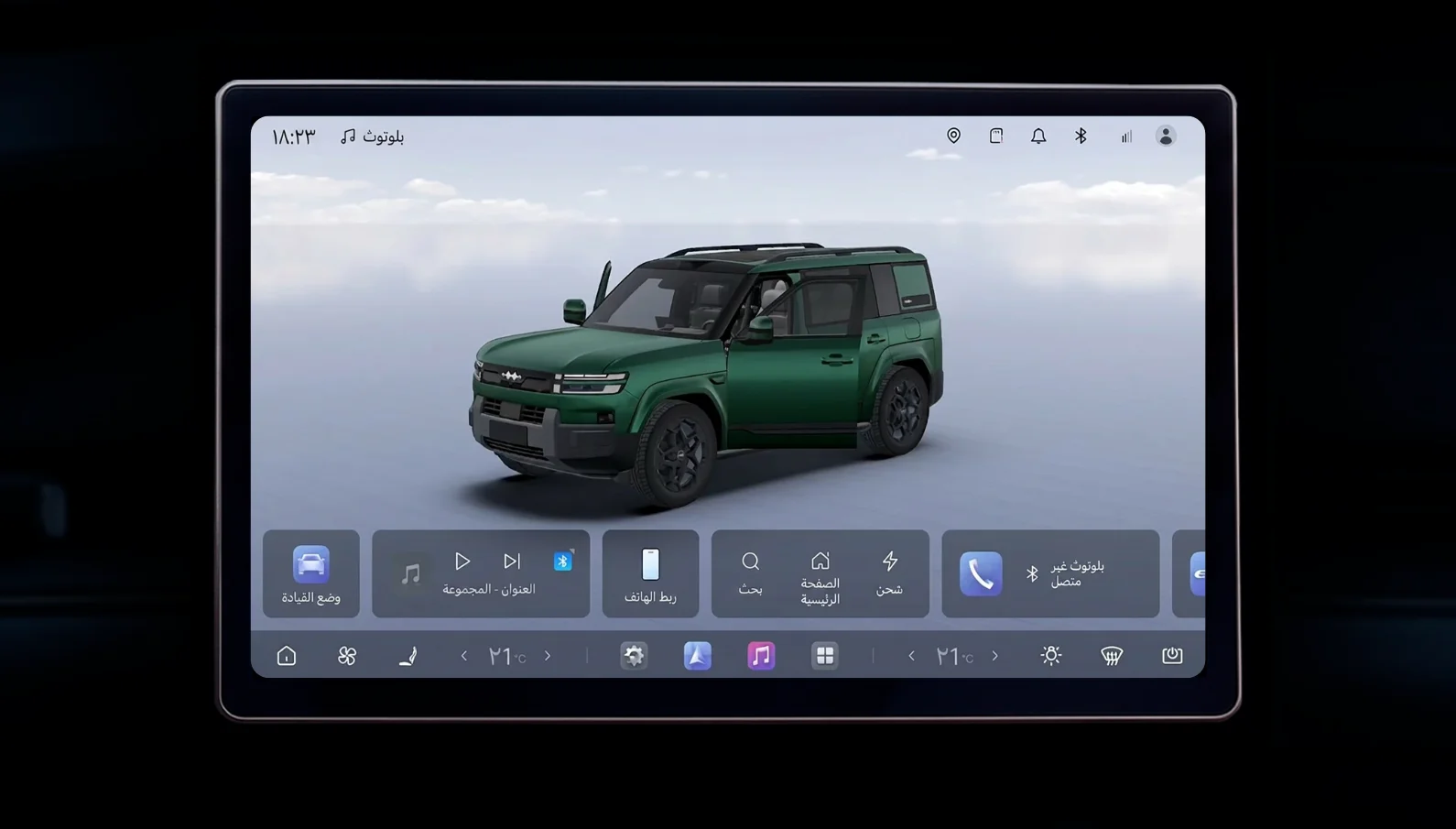
Task: Tap the بلوتوث غير متصل status text
Action: click(1077, 573)
